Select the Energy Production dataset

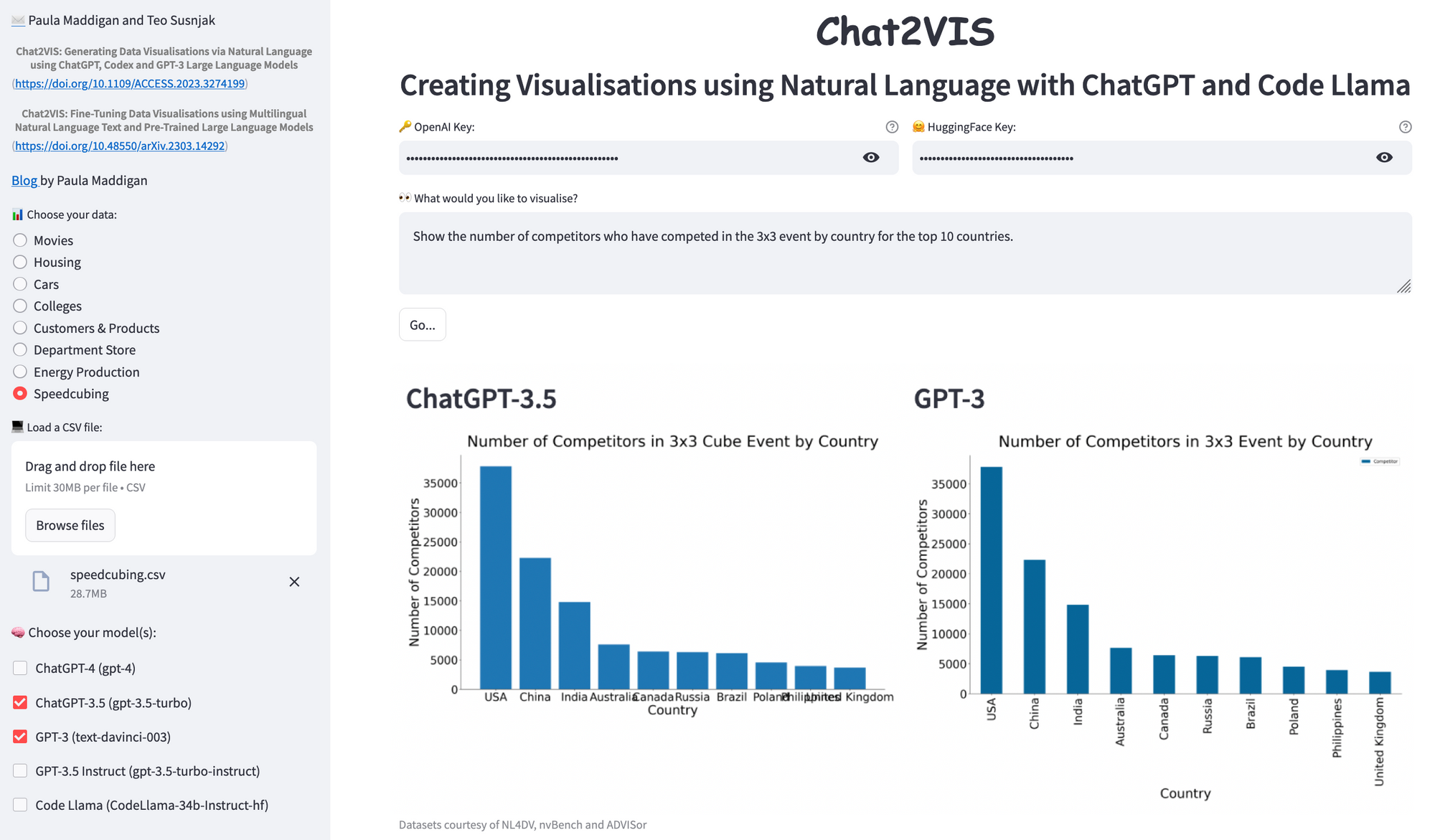point(20,372)
